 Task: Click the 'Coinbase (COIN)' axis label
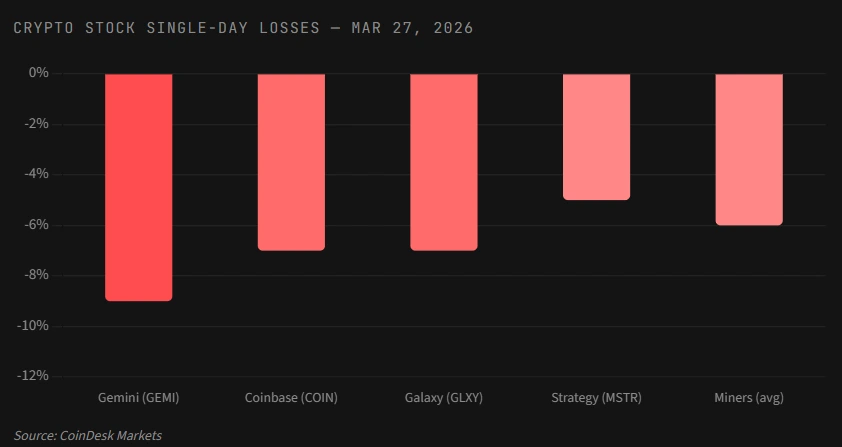click(291, 398)
